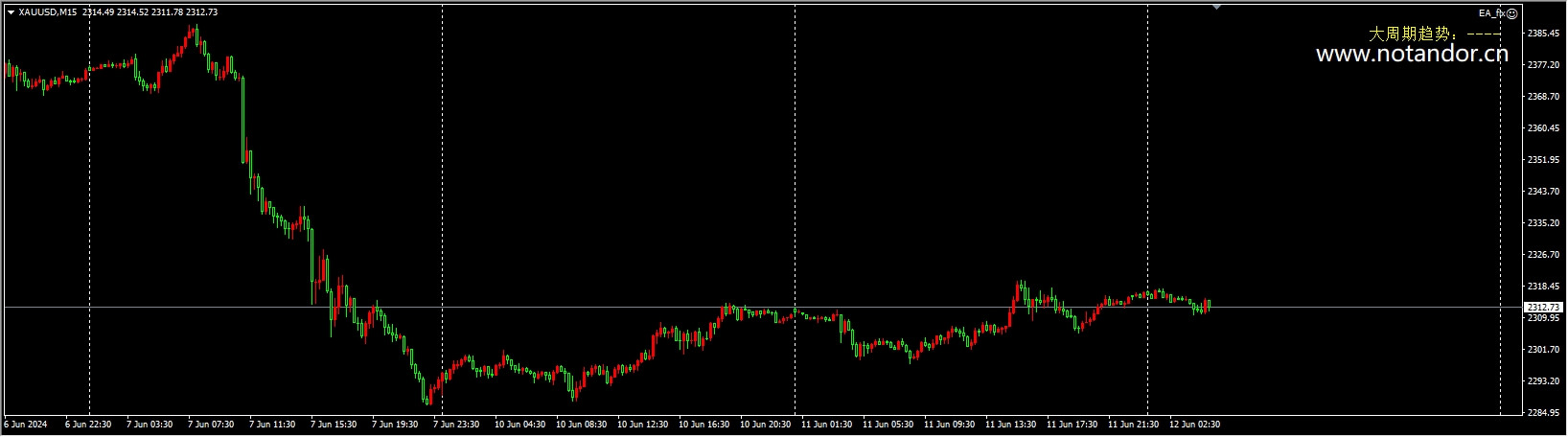This screenshot has height=437, width=1568.
Task: Open the one-click trading triangle beside XAUUSD,M15
Action: pyautogui.click(x=11, y=12)
